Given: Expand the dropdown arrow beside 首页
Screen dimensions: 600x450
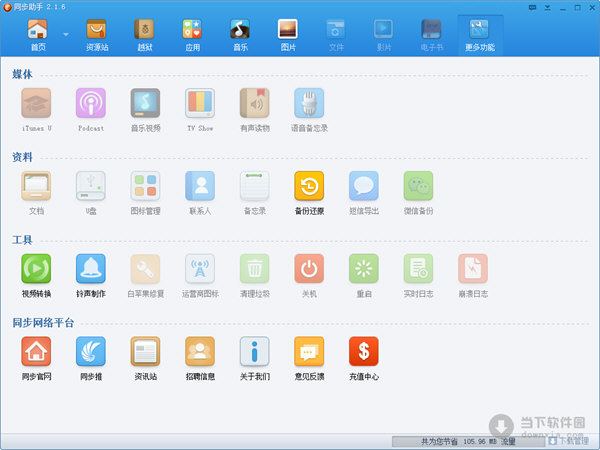Looking at the screenshot, I should (x=66, y=34).
